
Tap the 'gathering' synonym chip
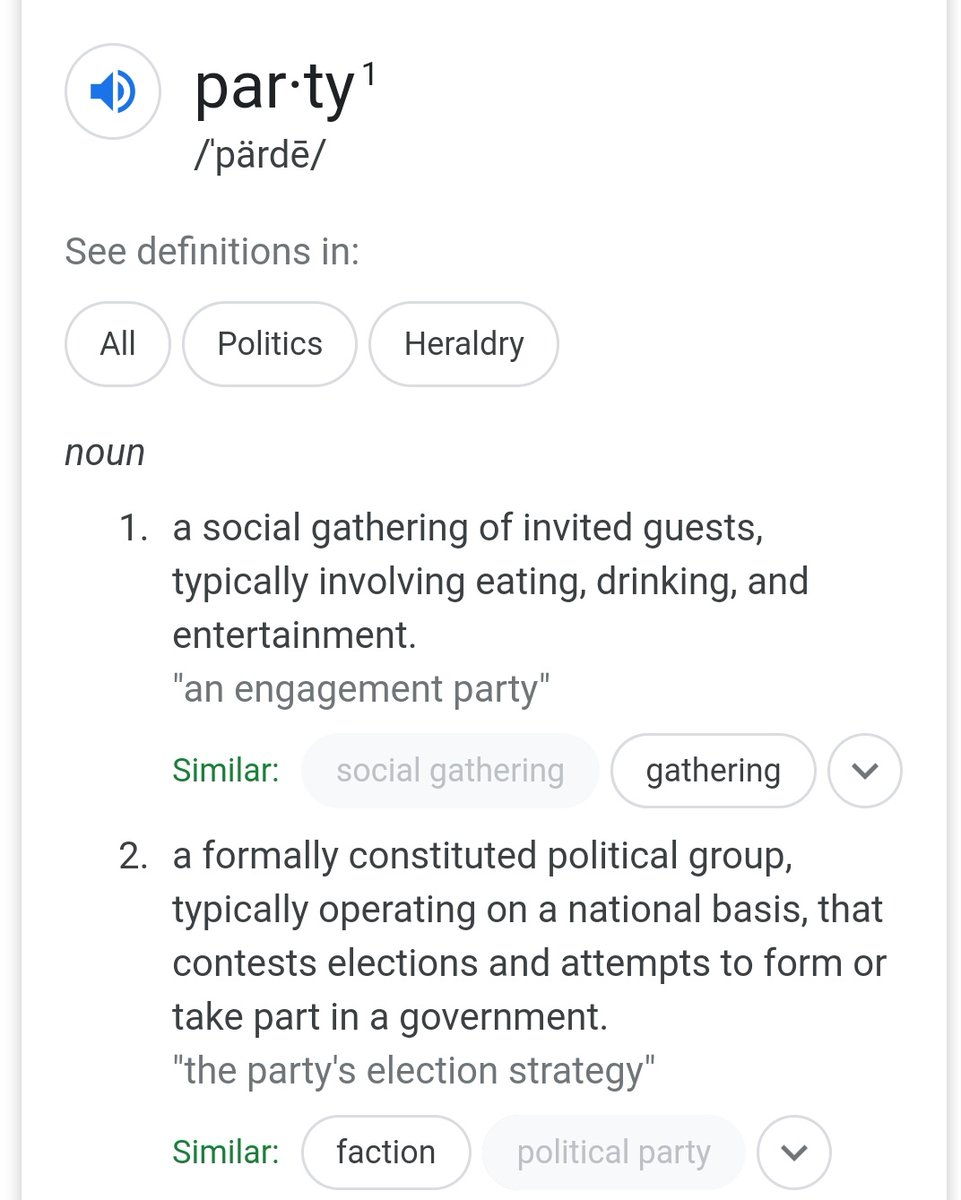coord(713,771)
